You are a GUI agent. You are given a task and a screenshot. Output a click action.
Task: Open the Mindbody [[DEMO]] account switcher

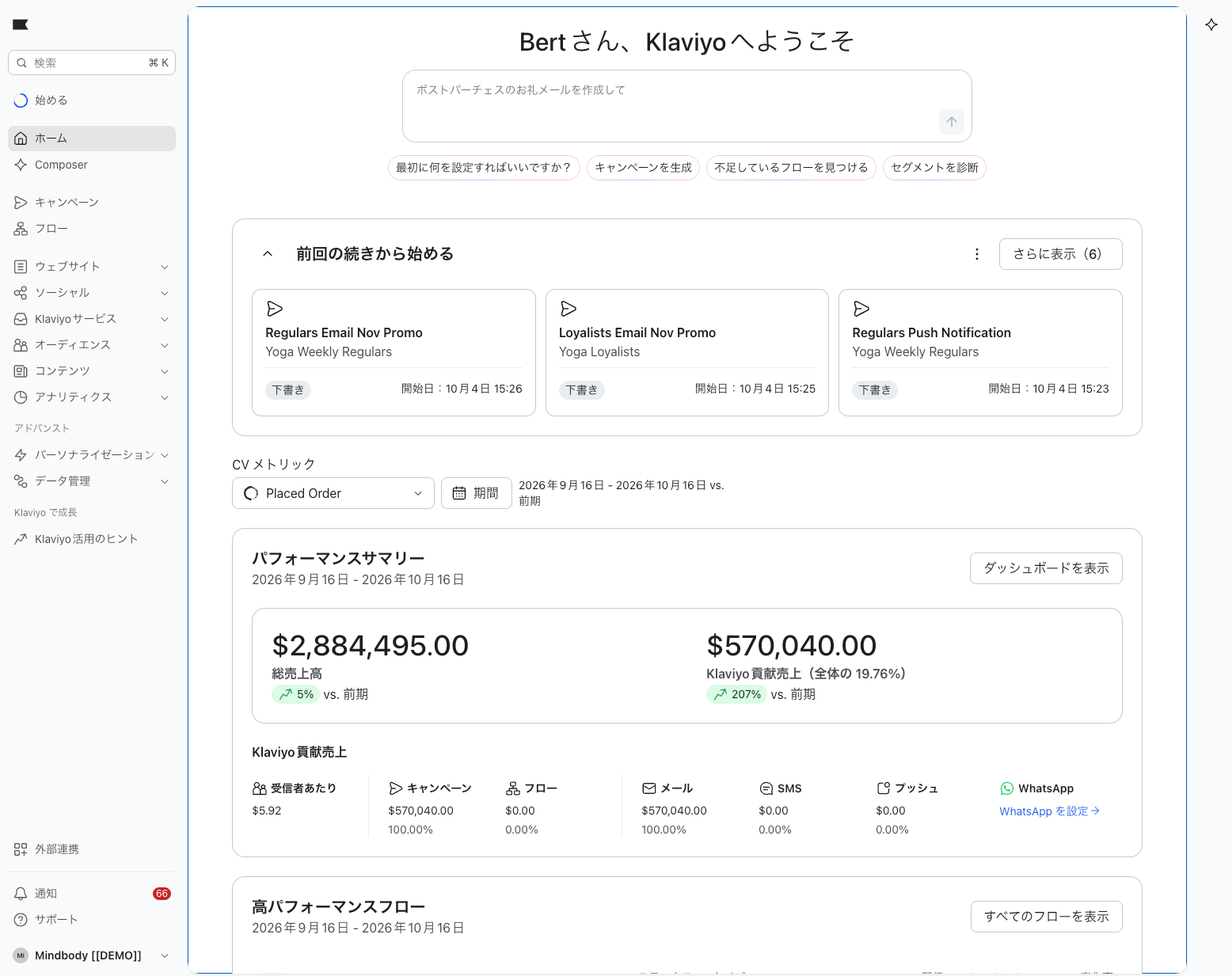pos(92,955)
